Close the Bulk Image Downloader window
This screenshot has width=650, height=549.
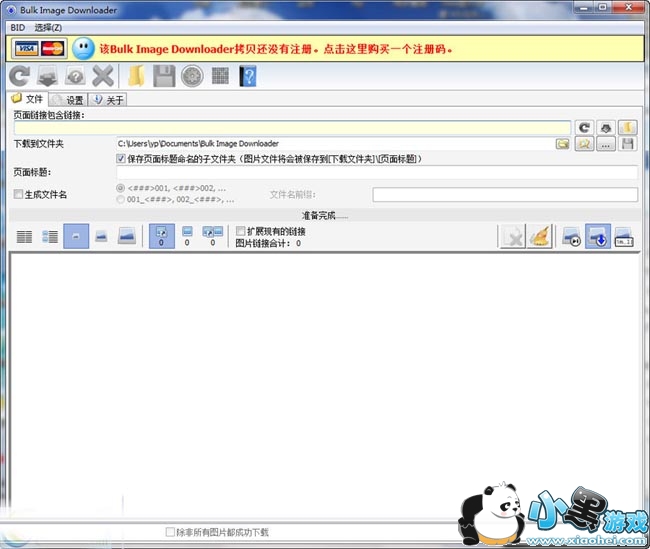point(628,7)
